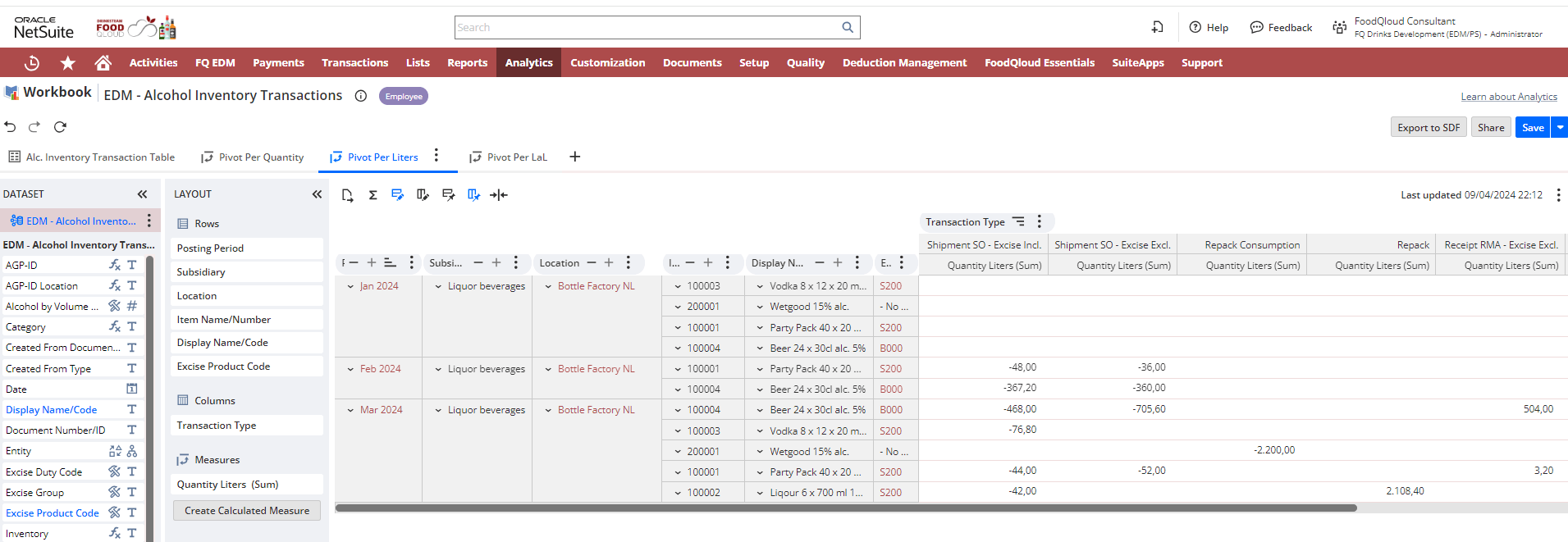Open the shortcuts star icon
The width and height of the screenshot is (1568, 542).
tap(68, 62)
